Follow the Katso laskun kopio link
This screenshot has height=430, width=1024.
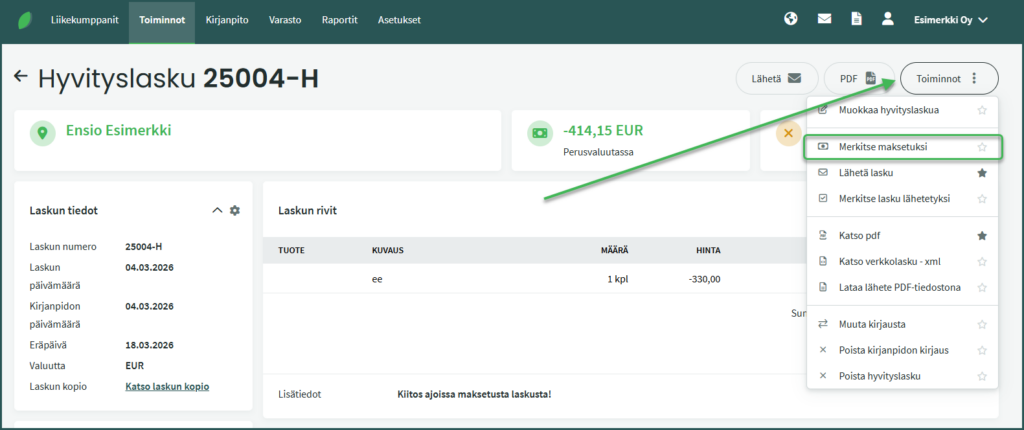tap(167, 386)
